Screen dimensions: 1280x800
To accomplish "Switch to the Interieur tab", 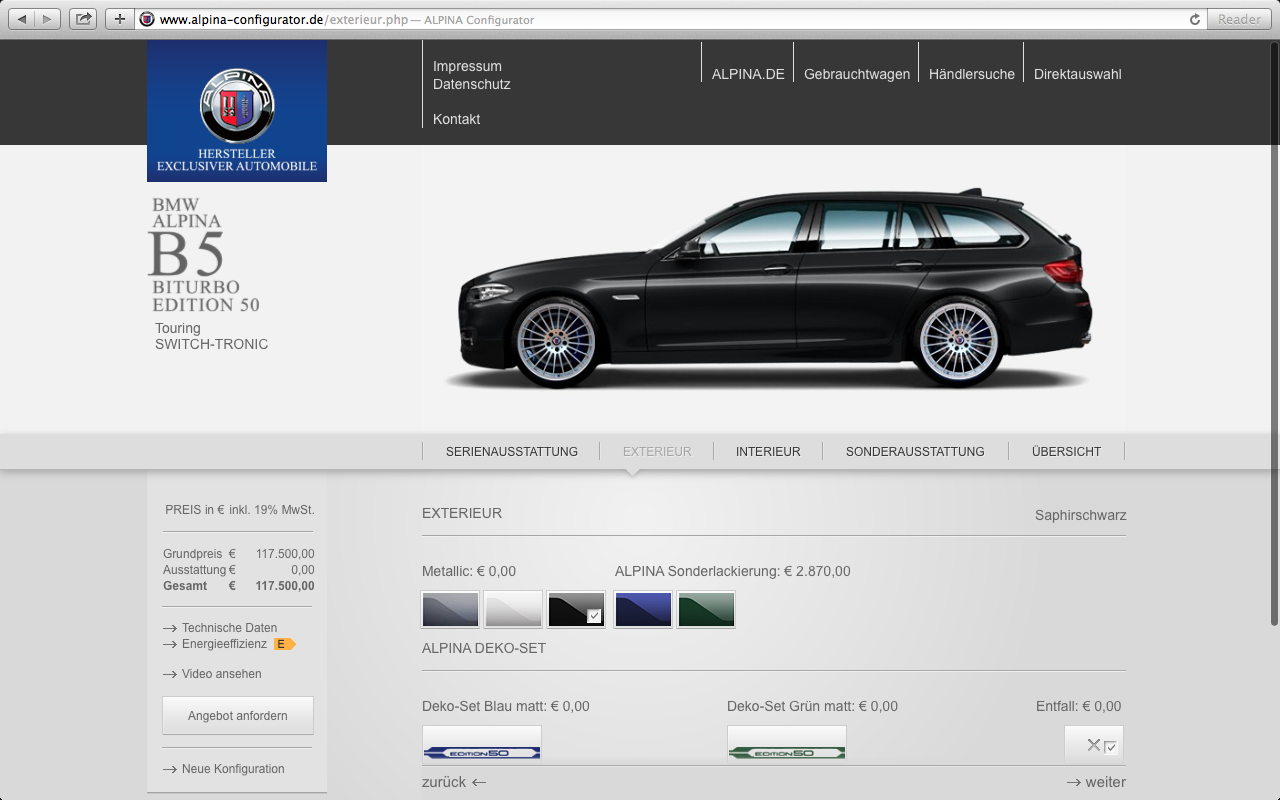I will [x=768, y=452].
